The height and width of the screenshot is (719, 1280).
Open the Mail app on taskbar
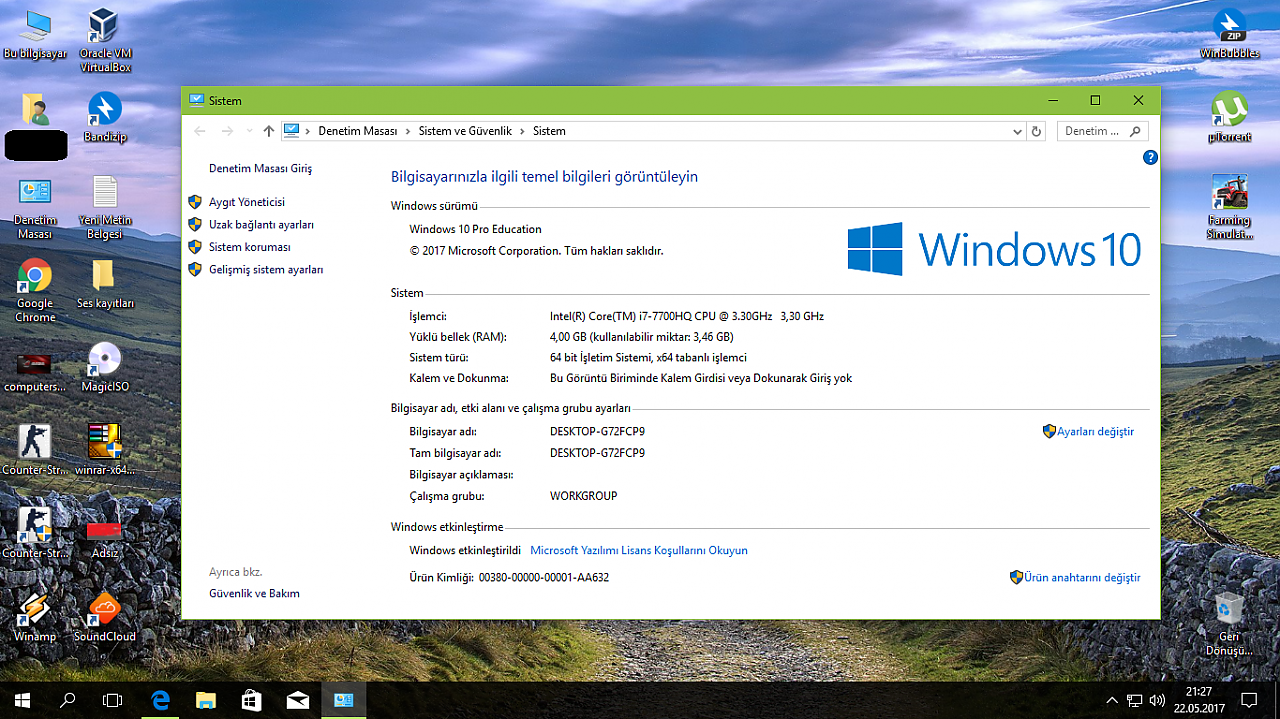298,700
